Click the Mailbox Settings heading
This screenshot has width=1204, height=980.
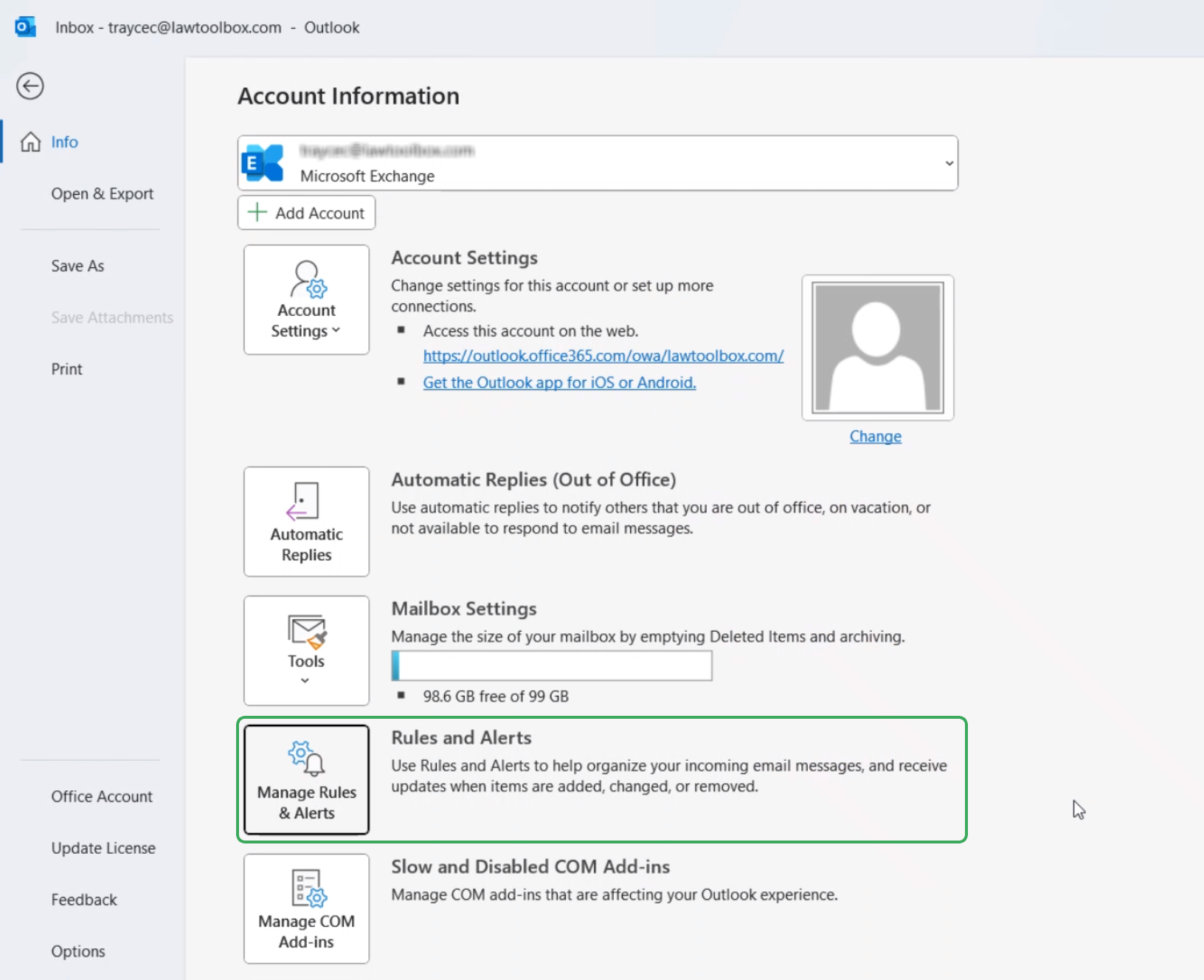tap(464, 609)
